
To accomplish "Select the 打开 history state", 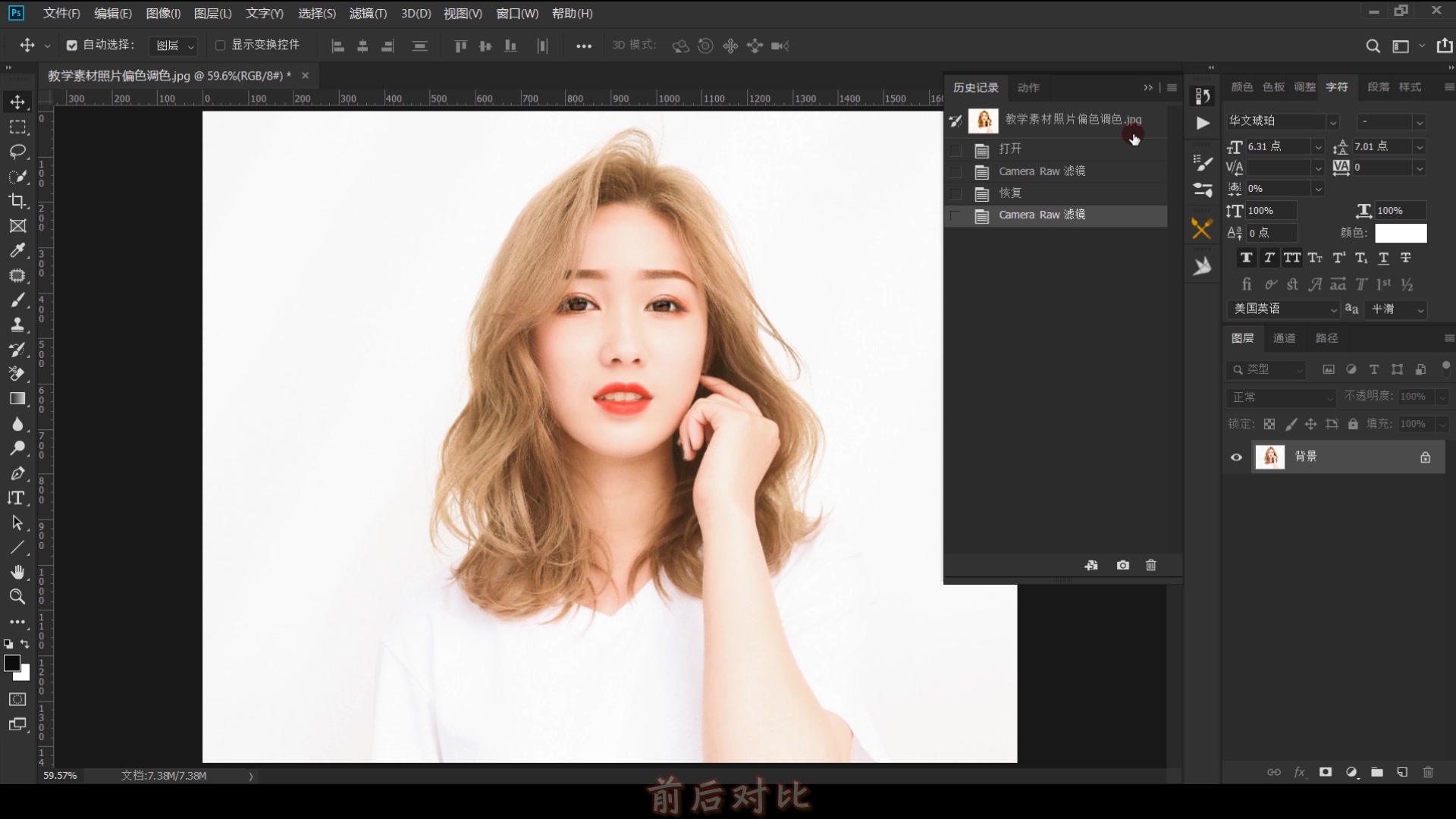I will click(1010, 149).
